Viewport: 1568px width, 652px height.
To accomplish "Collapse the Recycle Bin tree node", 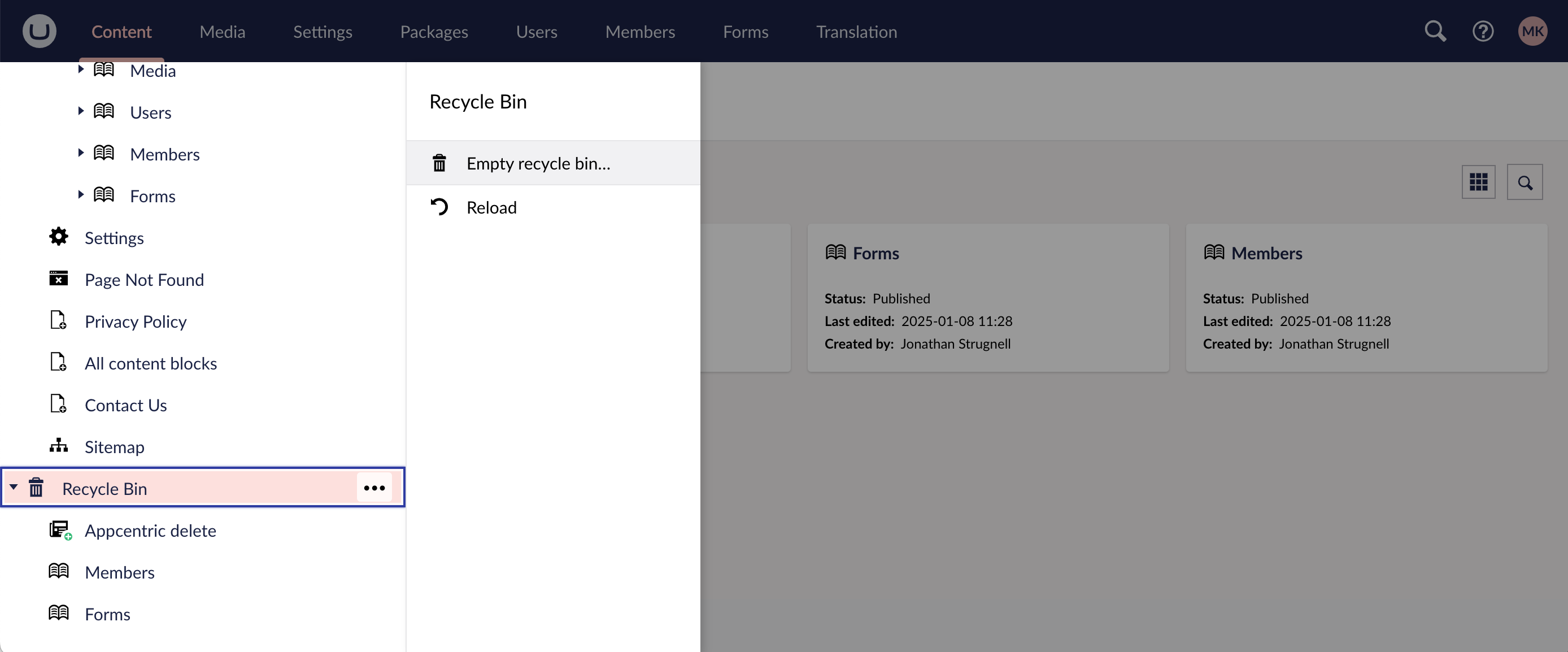I will point(14,488).
